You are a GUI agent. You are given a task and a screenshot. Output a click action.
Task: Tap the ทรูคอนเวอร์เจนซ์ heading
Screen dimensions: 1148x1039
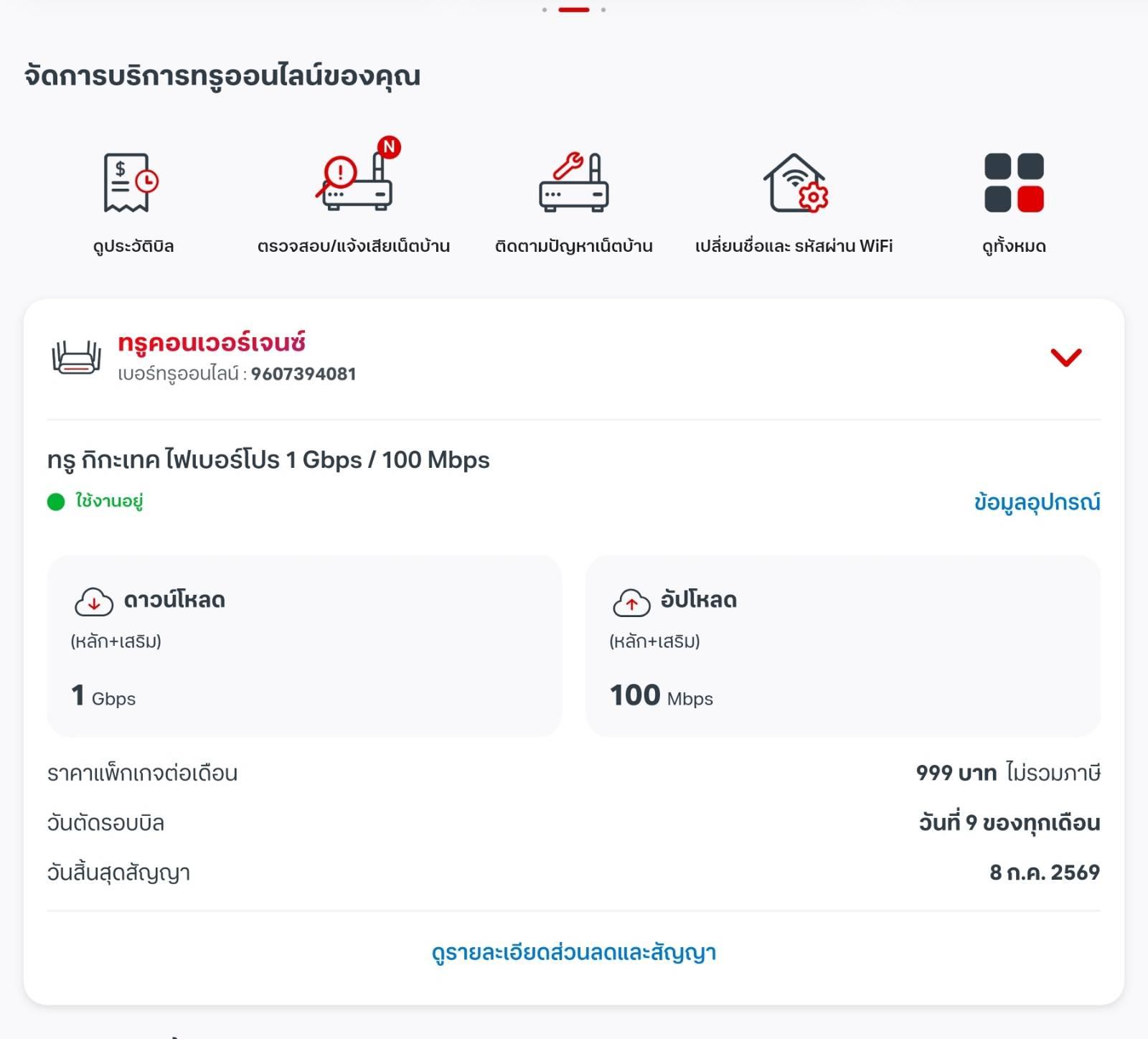pos(212,342)
